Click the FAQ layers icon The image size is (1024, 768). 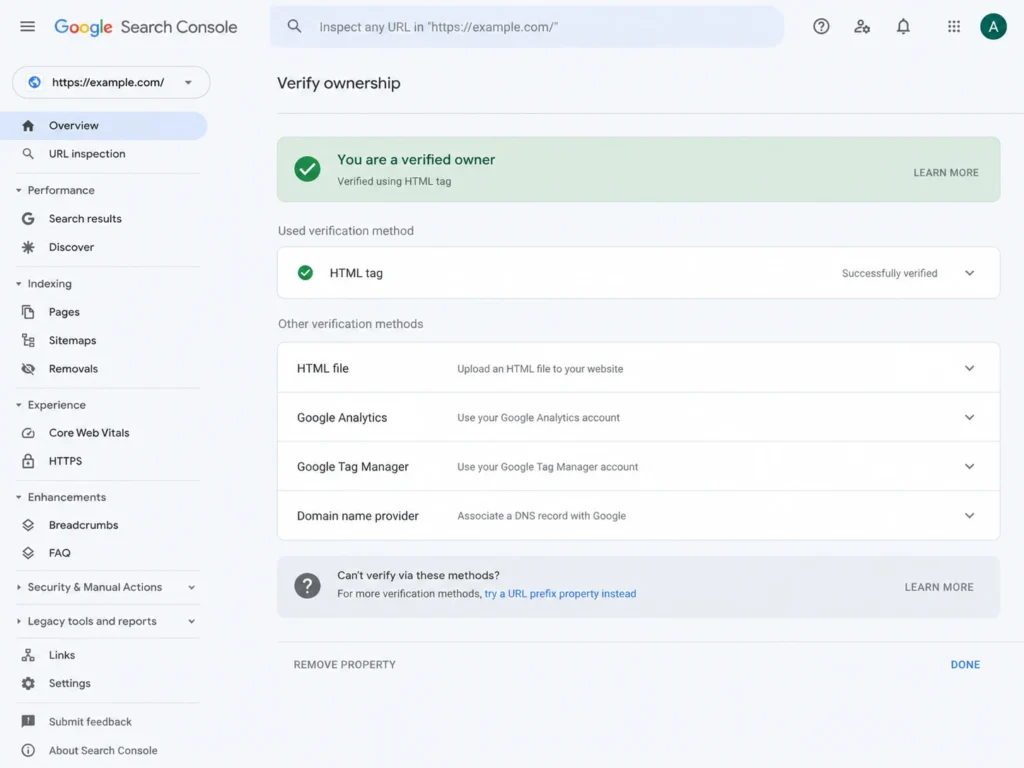28,553
